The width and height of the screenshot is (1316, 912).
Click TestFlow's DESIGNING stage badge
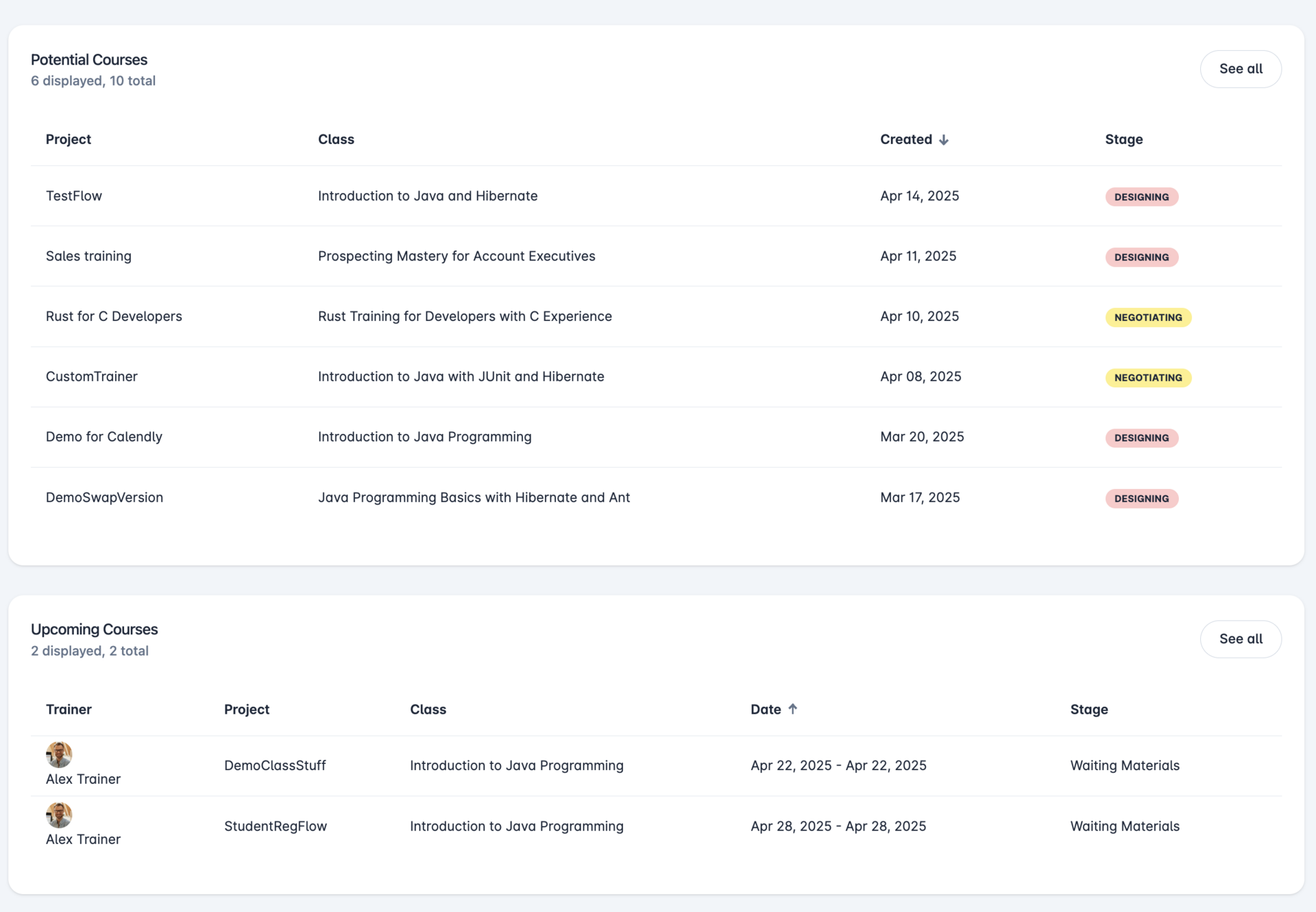[x=1141, y=197]
